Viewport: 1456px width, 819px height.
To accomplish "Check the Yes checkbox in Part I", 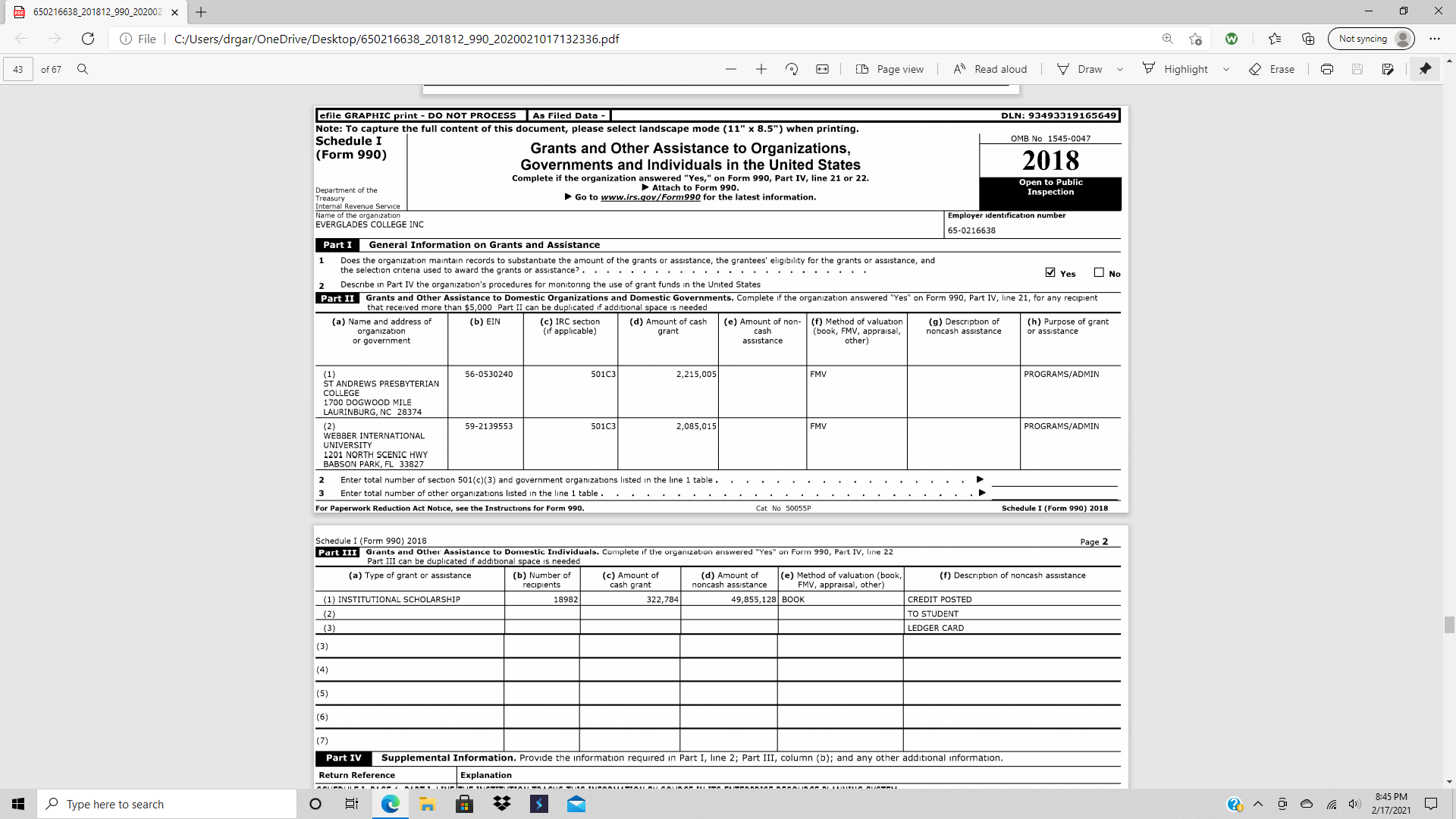I will [x=1050, y=272].
